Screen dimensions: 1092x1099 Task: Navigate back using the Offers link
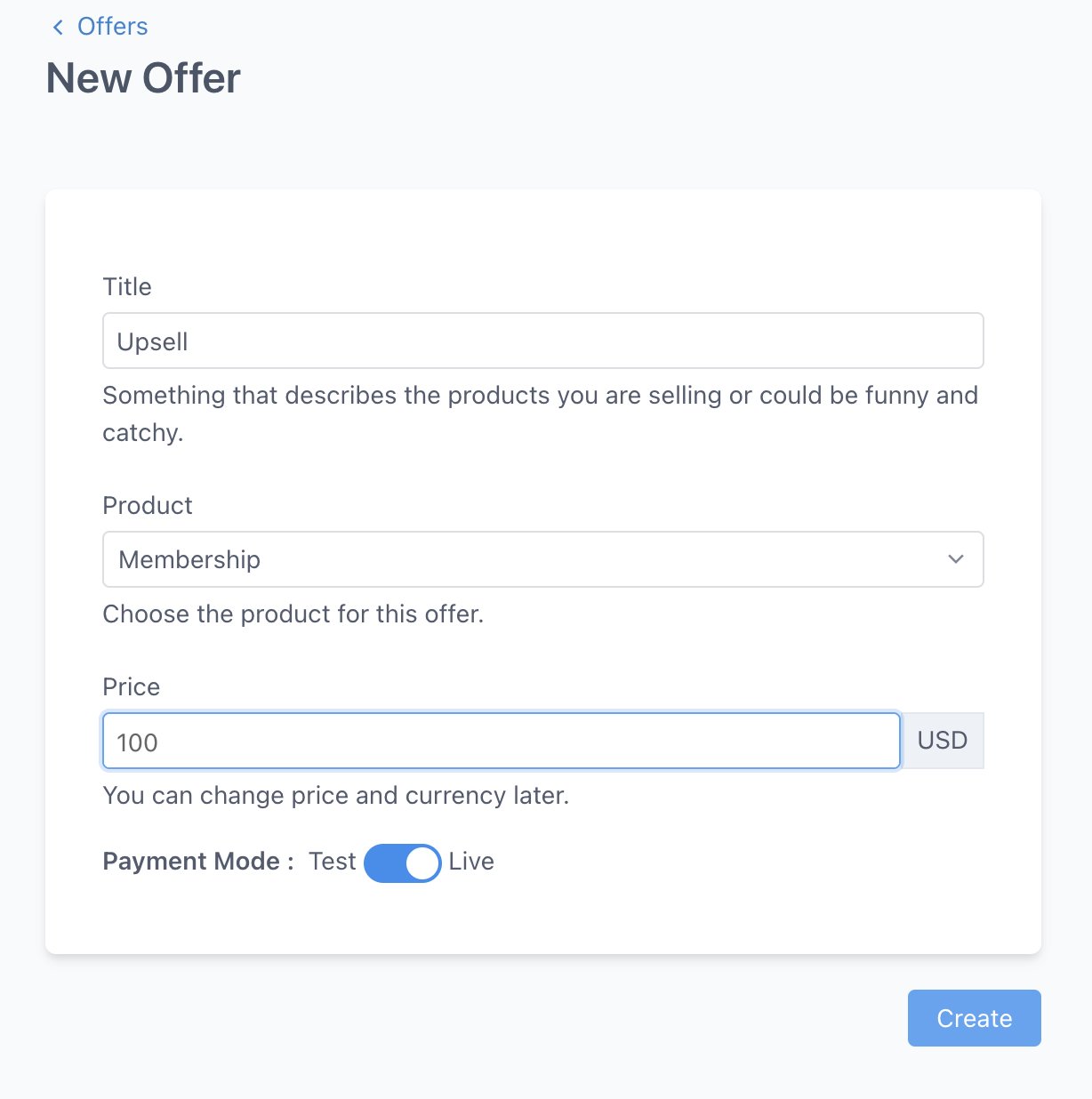112,27
